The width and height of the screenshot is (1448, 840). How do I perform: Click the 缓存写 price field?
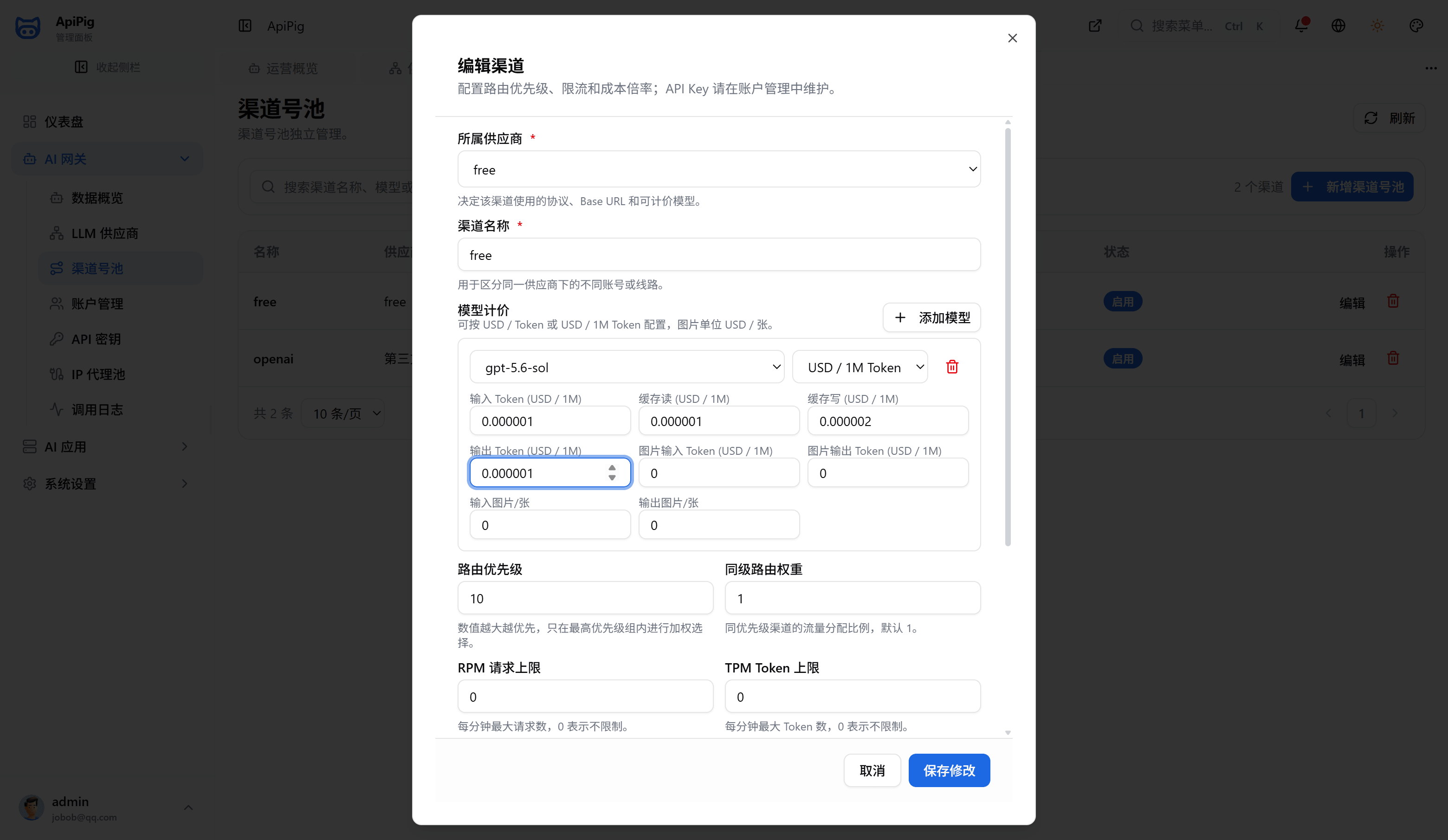click(888, 420)
